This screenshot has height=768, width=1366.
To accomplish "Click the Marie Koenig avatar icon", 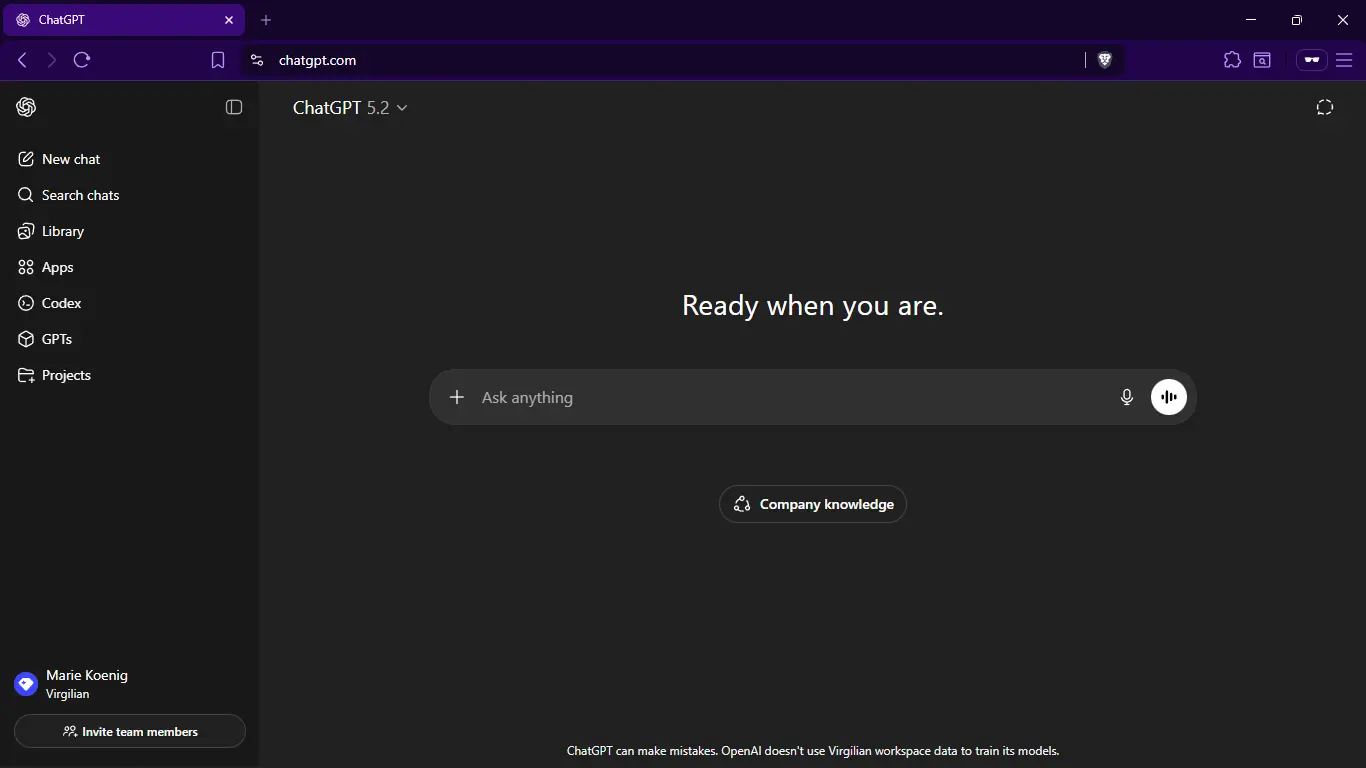I will tap(26, 684).
